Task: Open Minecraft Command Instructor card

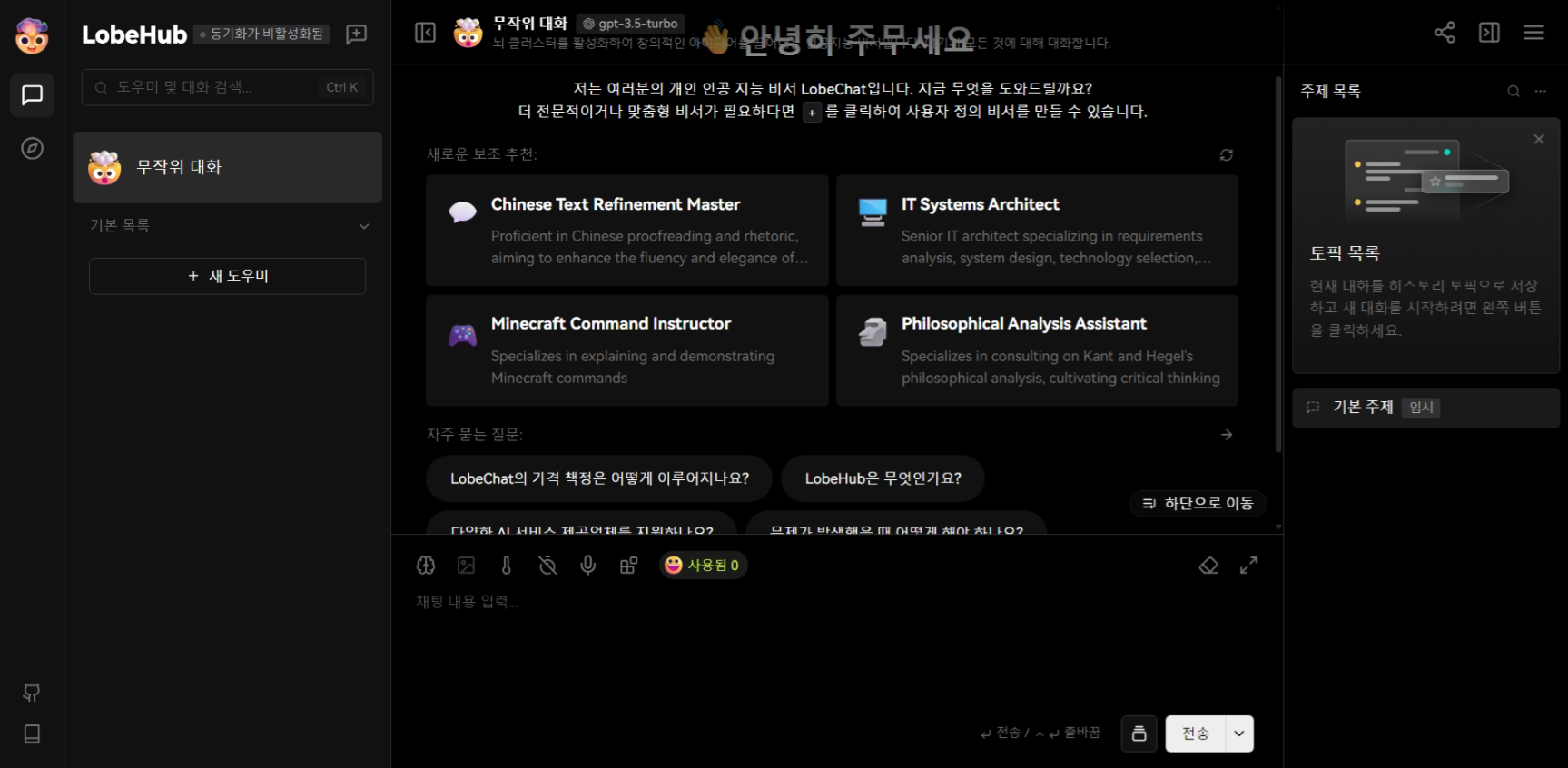Action: coord(626,350)
